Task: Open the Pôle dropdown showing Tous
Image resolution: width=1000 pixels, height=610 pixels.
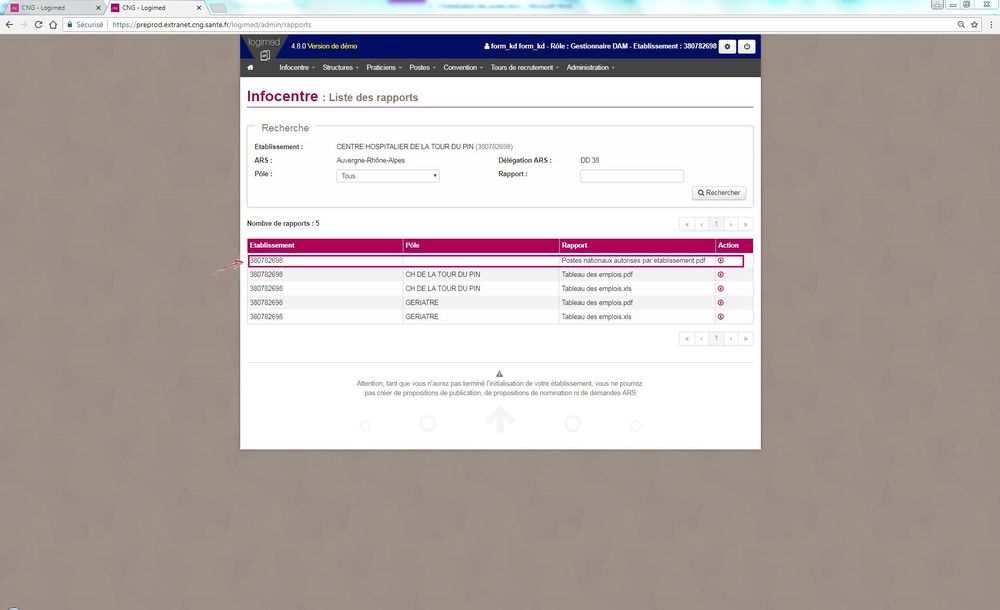Action: coord(388,175)
